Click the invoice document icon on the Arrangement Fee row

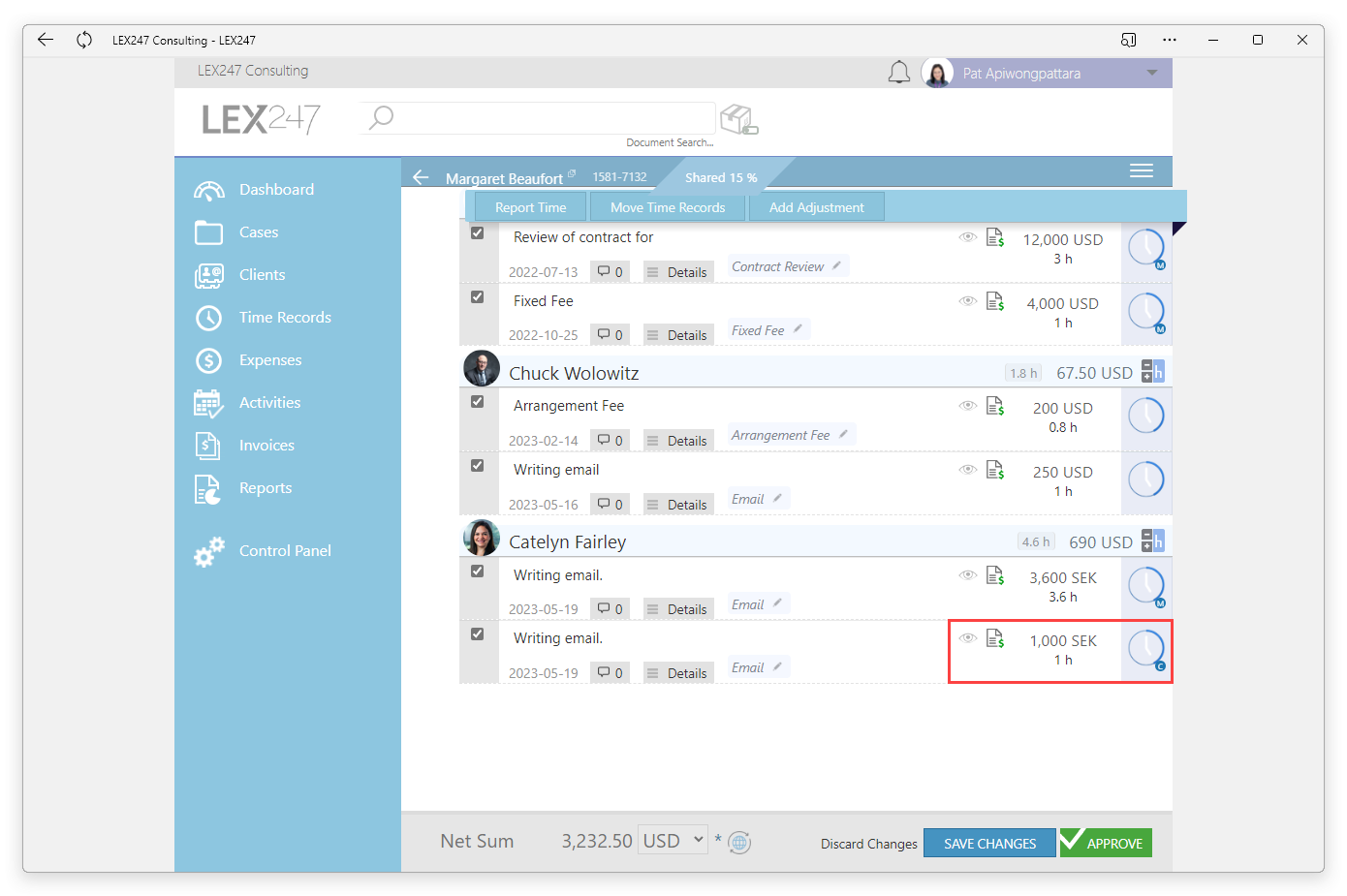[995, 406]
